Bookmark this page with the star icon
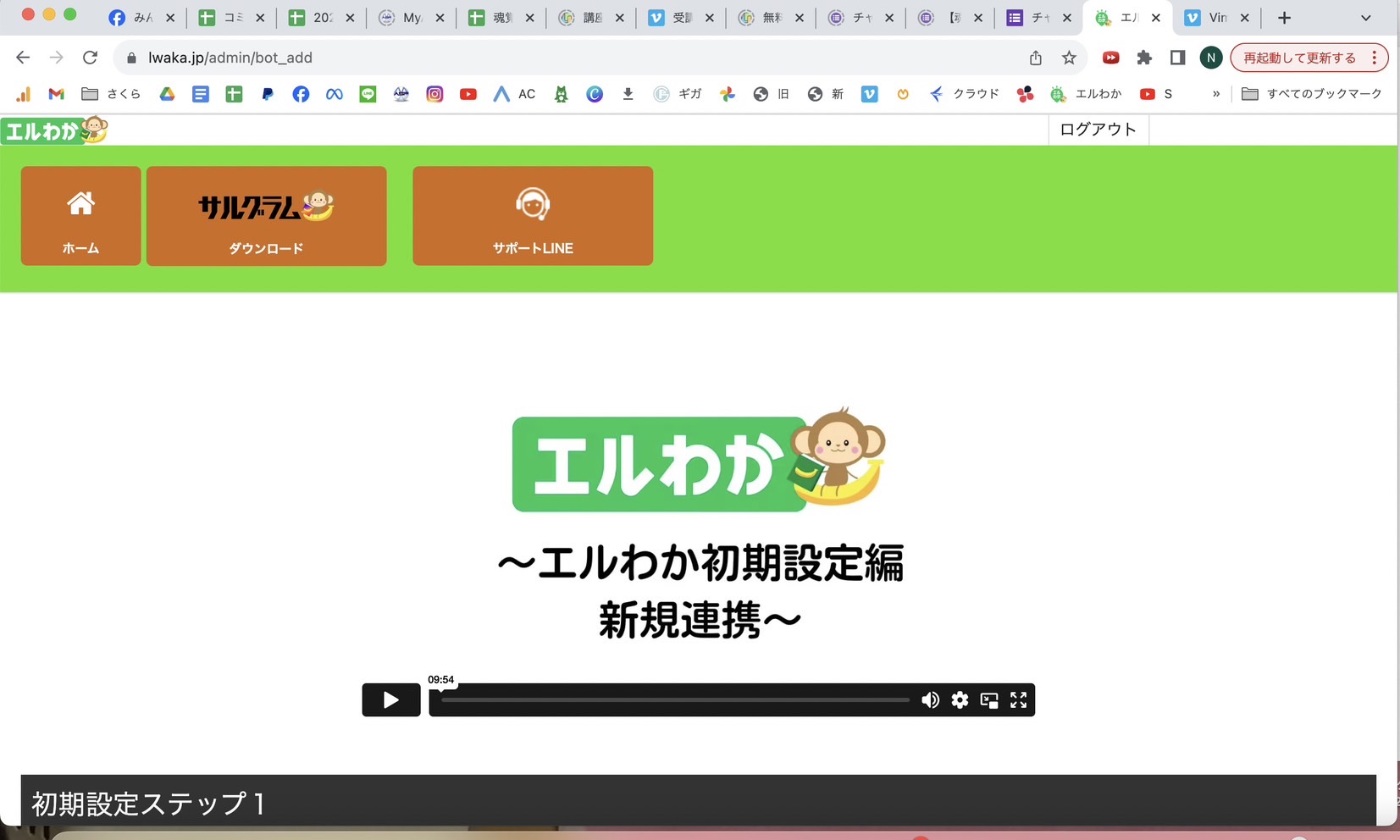 (1069, 58)
